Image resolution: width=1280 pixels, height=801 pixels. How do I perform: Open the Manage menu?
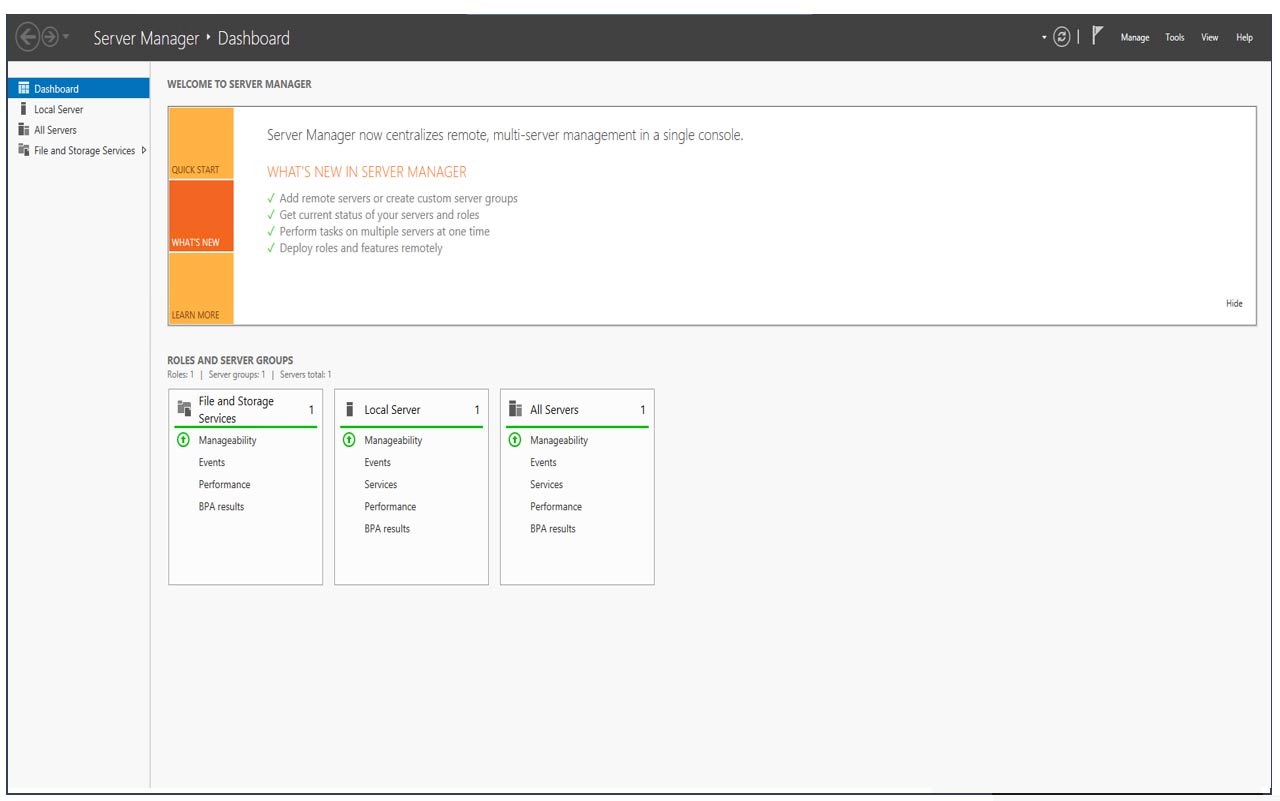pos(1135,38)
